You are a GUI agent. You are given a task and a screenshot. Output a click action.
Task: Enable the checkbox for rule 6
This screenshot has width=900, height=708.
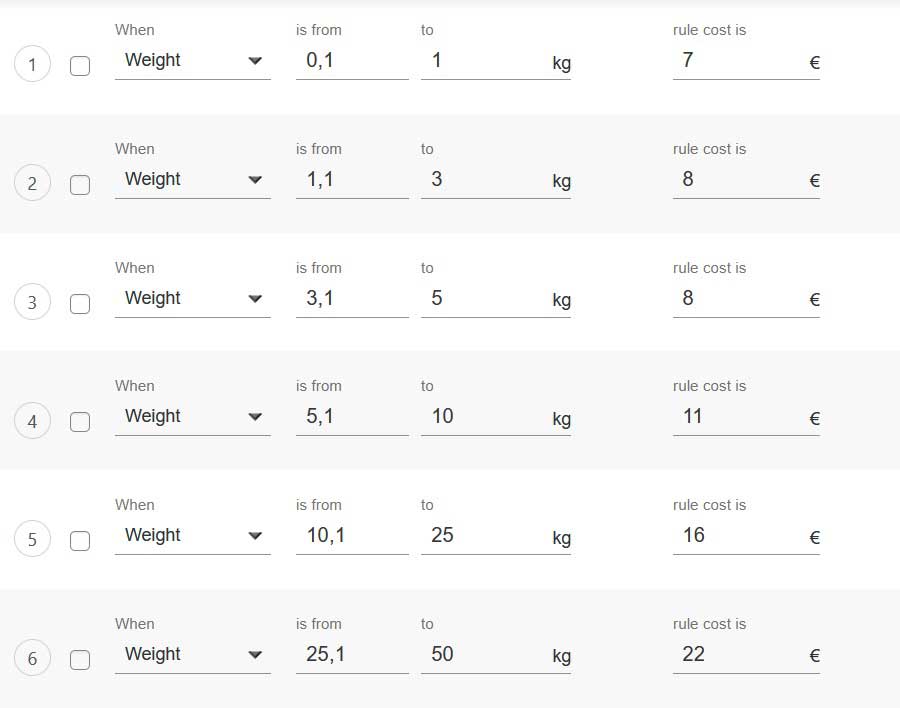click(x=80, y=659)
